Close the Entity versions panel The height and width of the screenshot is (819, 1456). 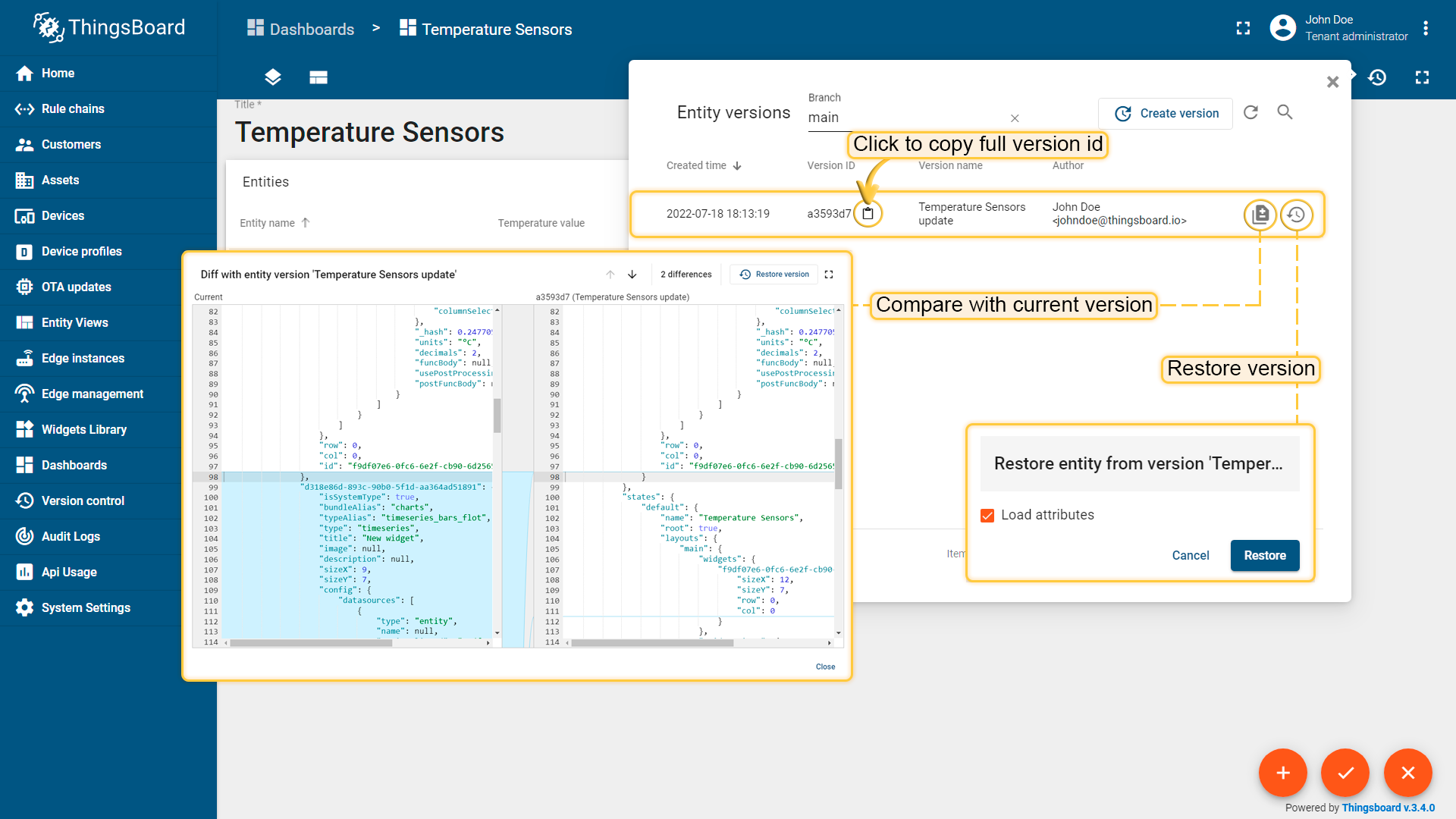click(1332, 82)
